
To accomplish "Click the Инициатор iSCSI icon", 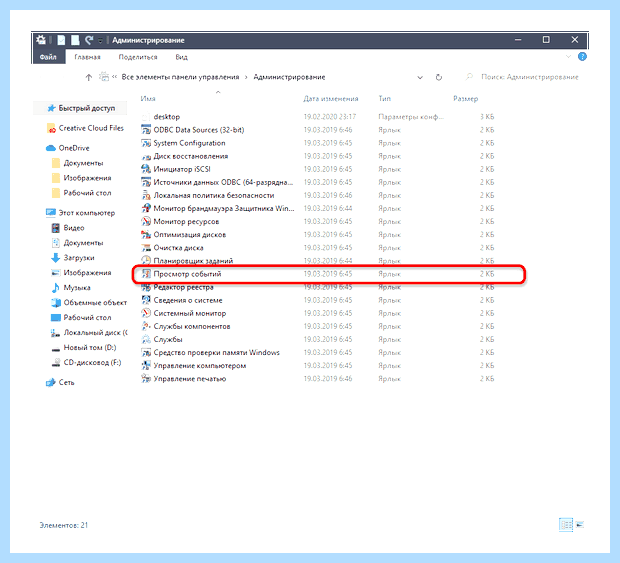I will [x=146, y=169].
